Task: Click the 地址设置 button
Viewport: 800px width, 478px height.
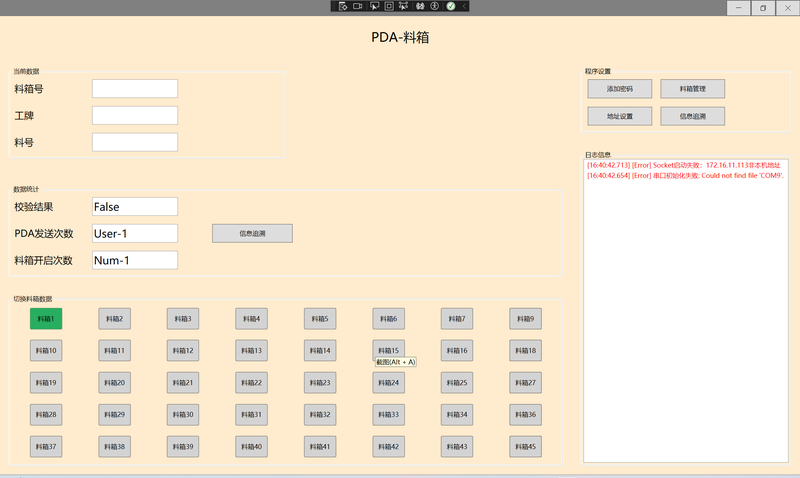Action: (x=619, y=116)
